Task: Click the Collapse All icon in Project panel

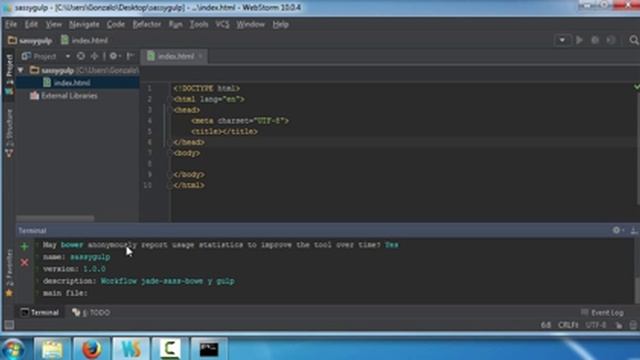Action: (94, 56)
